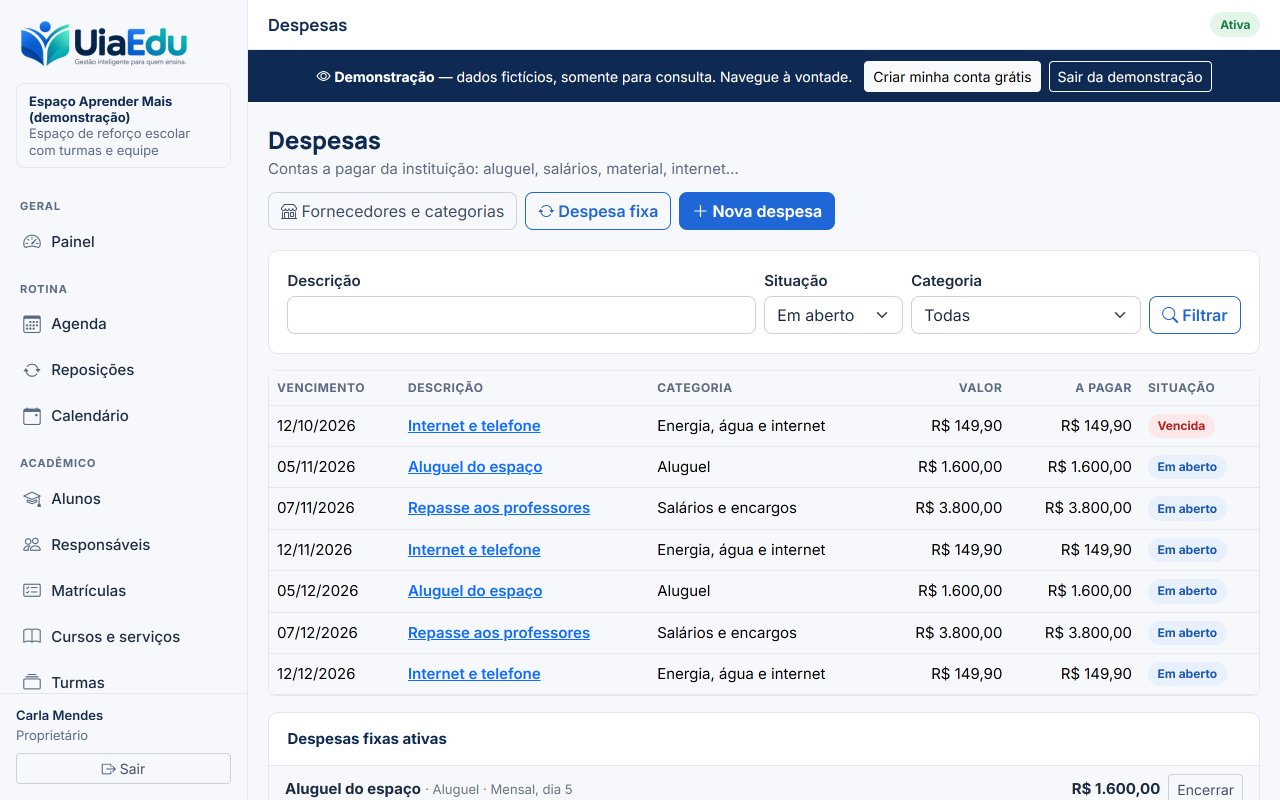The width and height of the screenshot is (1280, 800).
Task: Click the Reposições refresh arrows icon
Action: 32,370
